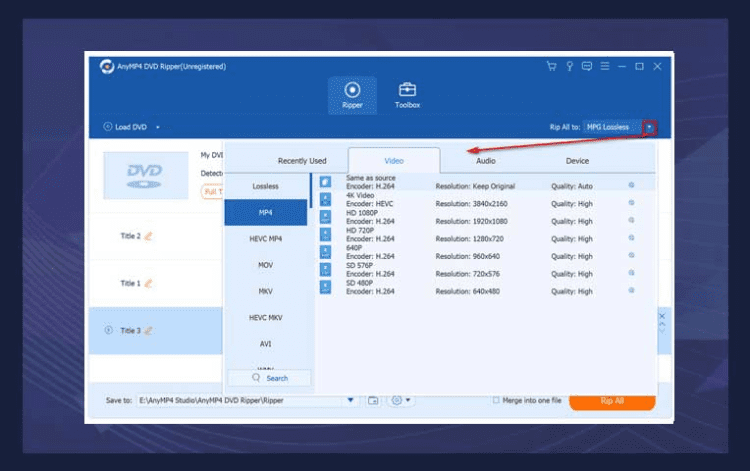Select the SD 576P profile icon
The image size is (750, 471).
coord(325,270)
